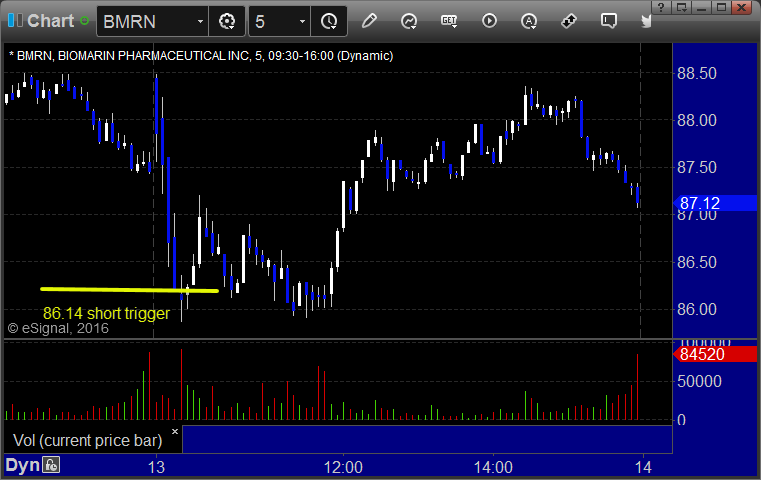The width and height of the screenshot is (761, 480).
Task: Toggle the green link status circle
Action: 84,21
